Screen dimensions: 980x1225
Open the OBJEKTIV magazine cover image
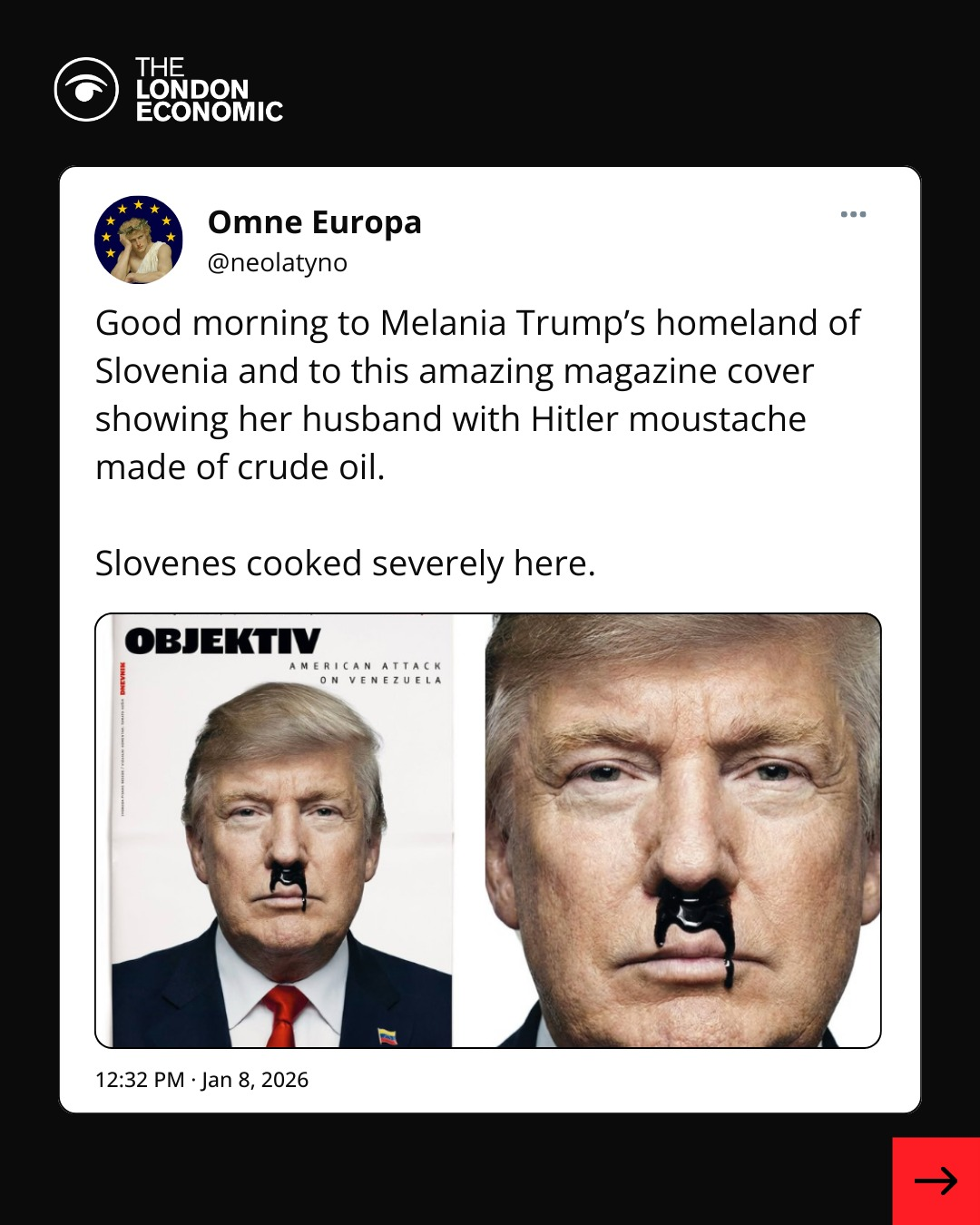281,830
